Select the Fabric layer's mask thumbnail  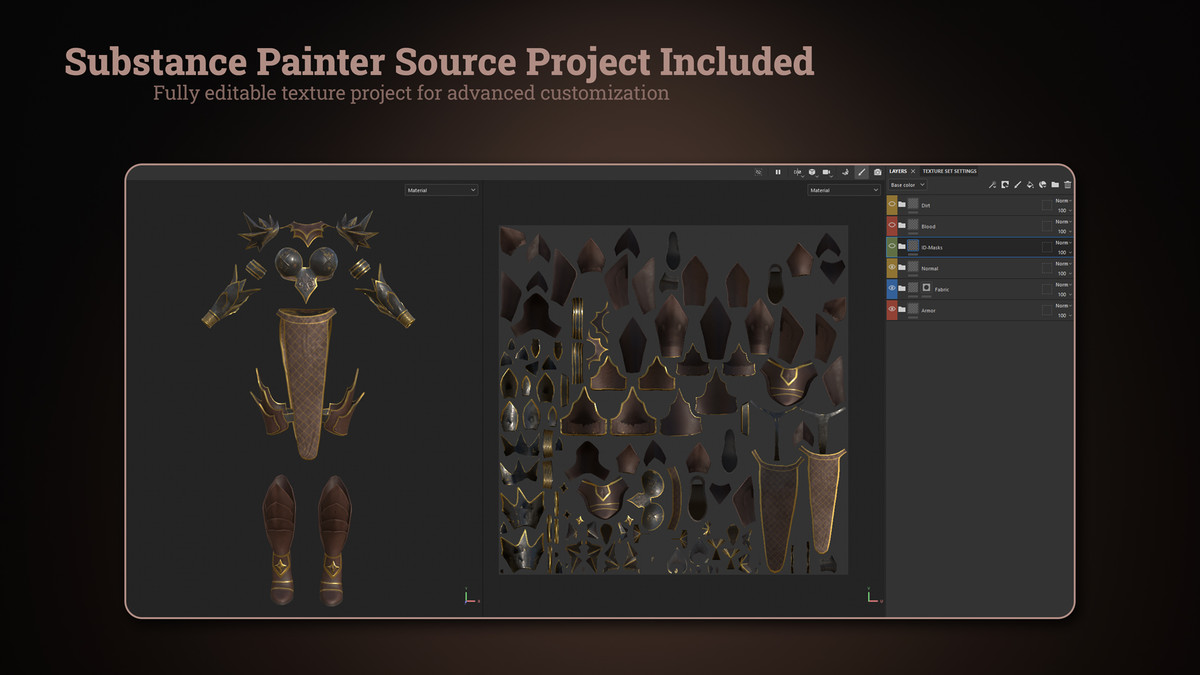[x=926, y=288]
